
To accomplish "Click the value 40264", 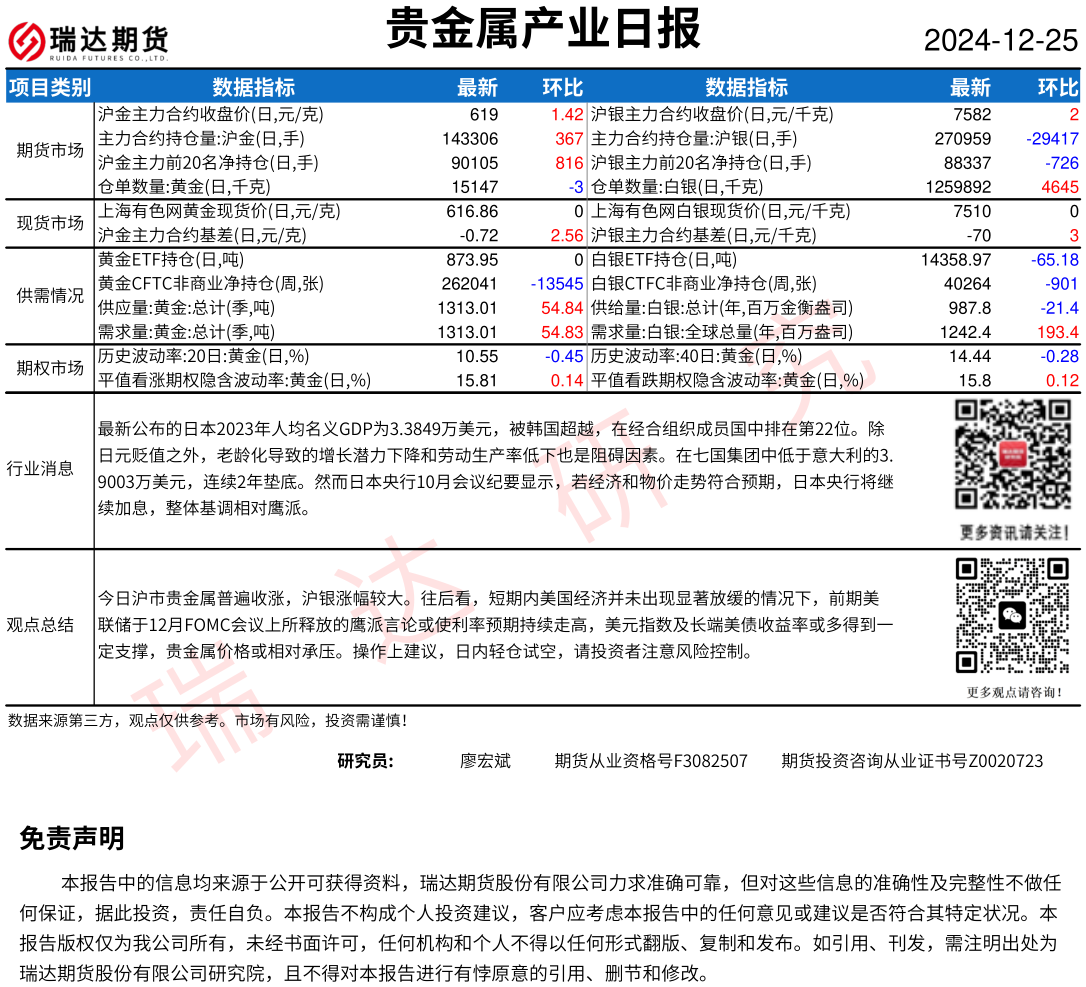I will click(x=968, y=285).
